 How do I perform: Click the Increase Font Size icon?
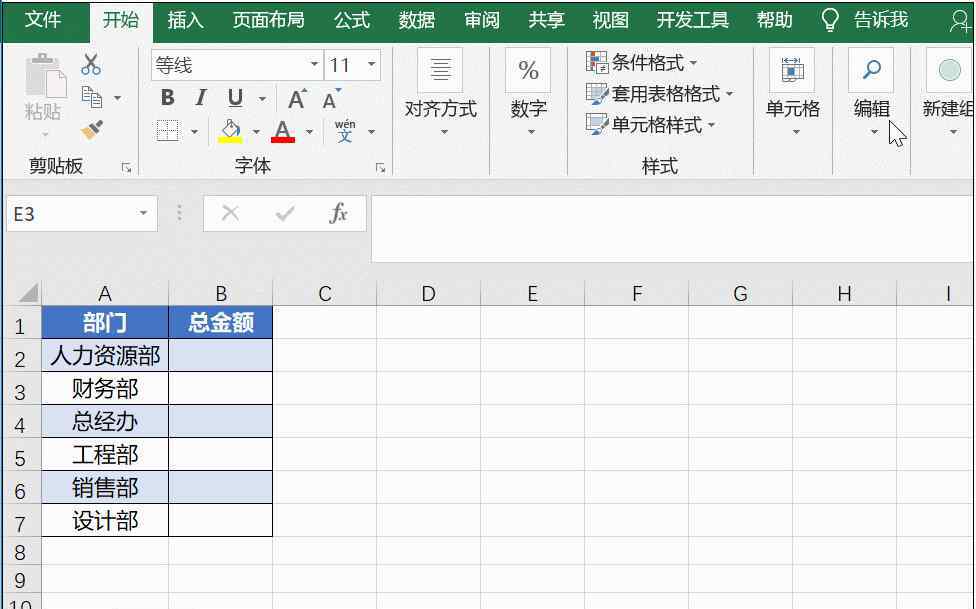click(x=297, y=98)
